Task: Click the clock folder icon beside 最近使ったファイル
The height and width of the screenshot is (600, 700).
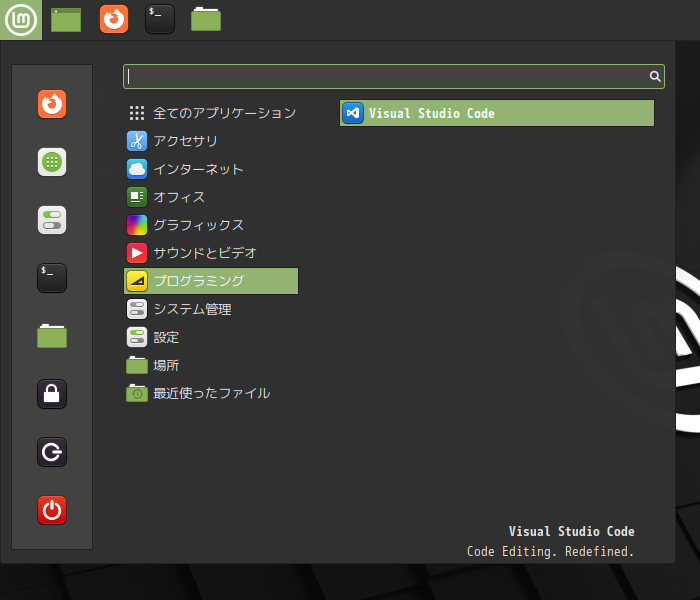Action: pos(137,393)
